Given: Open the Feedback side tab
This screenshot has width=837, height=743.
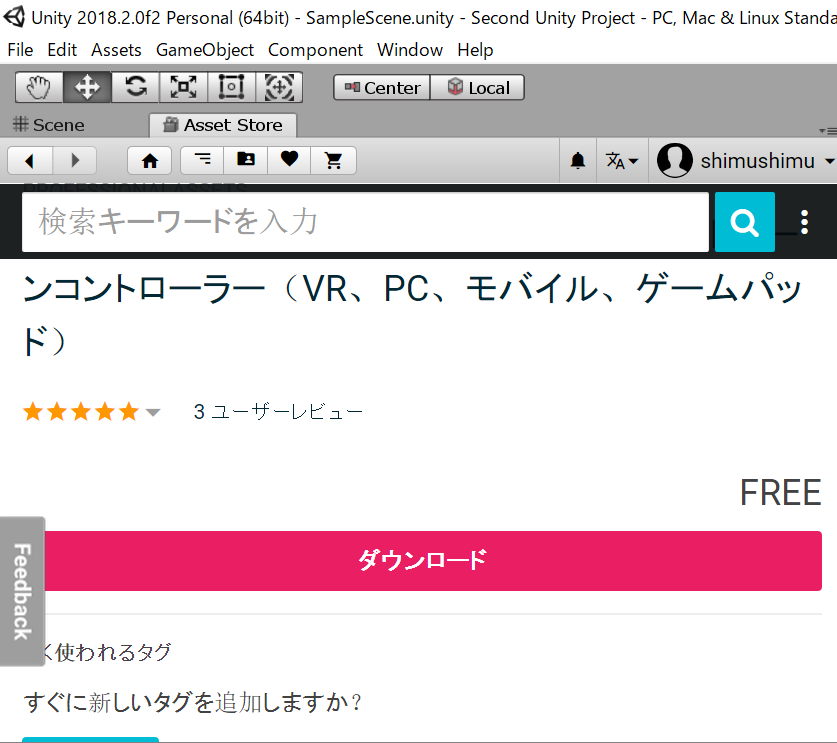Looking at the screenshot, I should 22,590.
